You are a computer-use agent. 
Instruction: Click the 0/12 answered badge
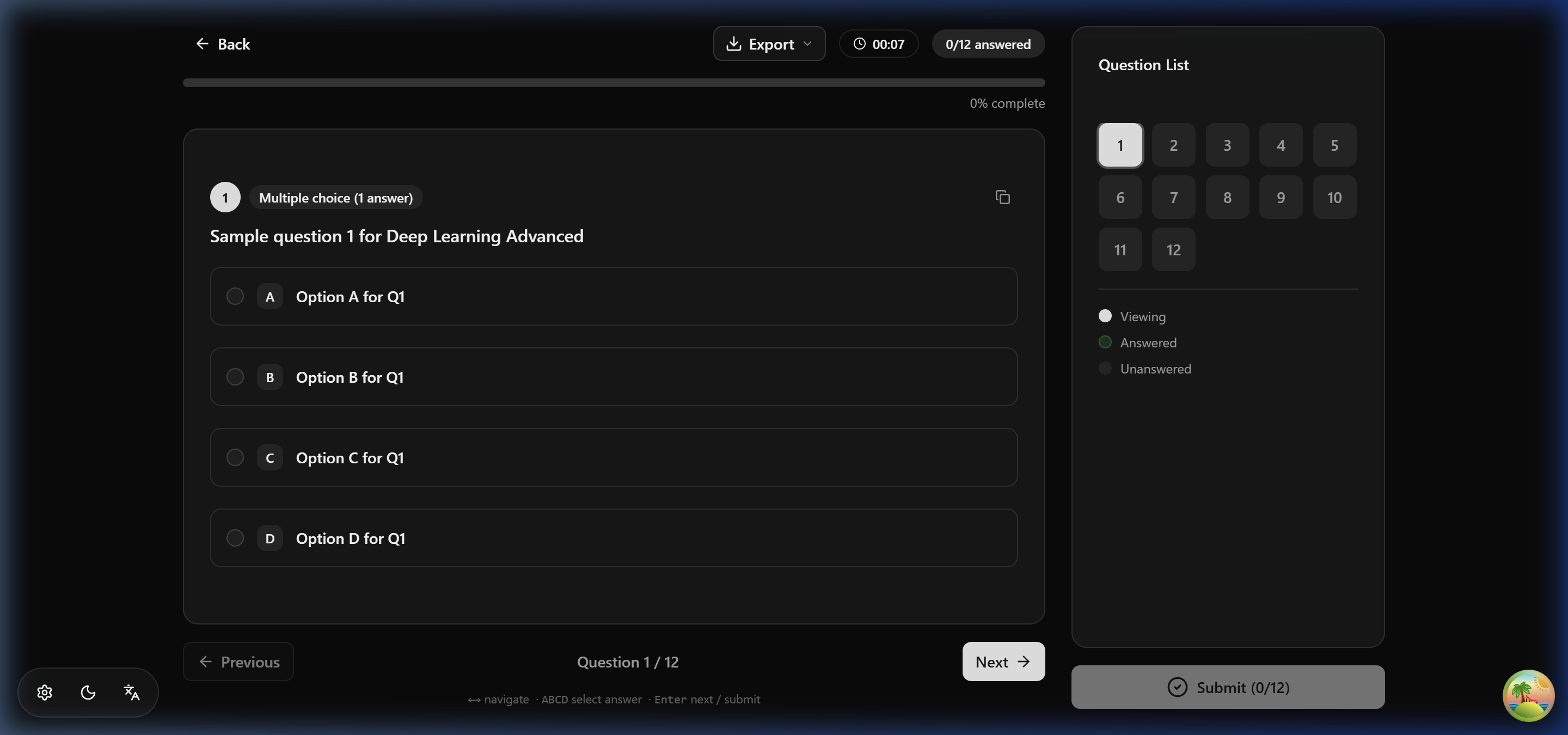click(987, 43)
